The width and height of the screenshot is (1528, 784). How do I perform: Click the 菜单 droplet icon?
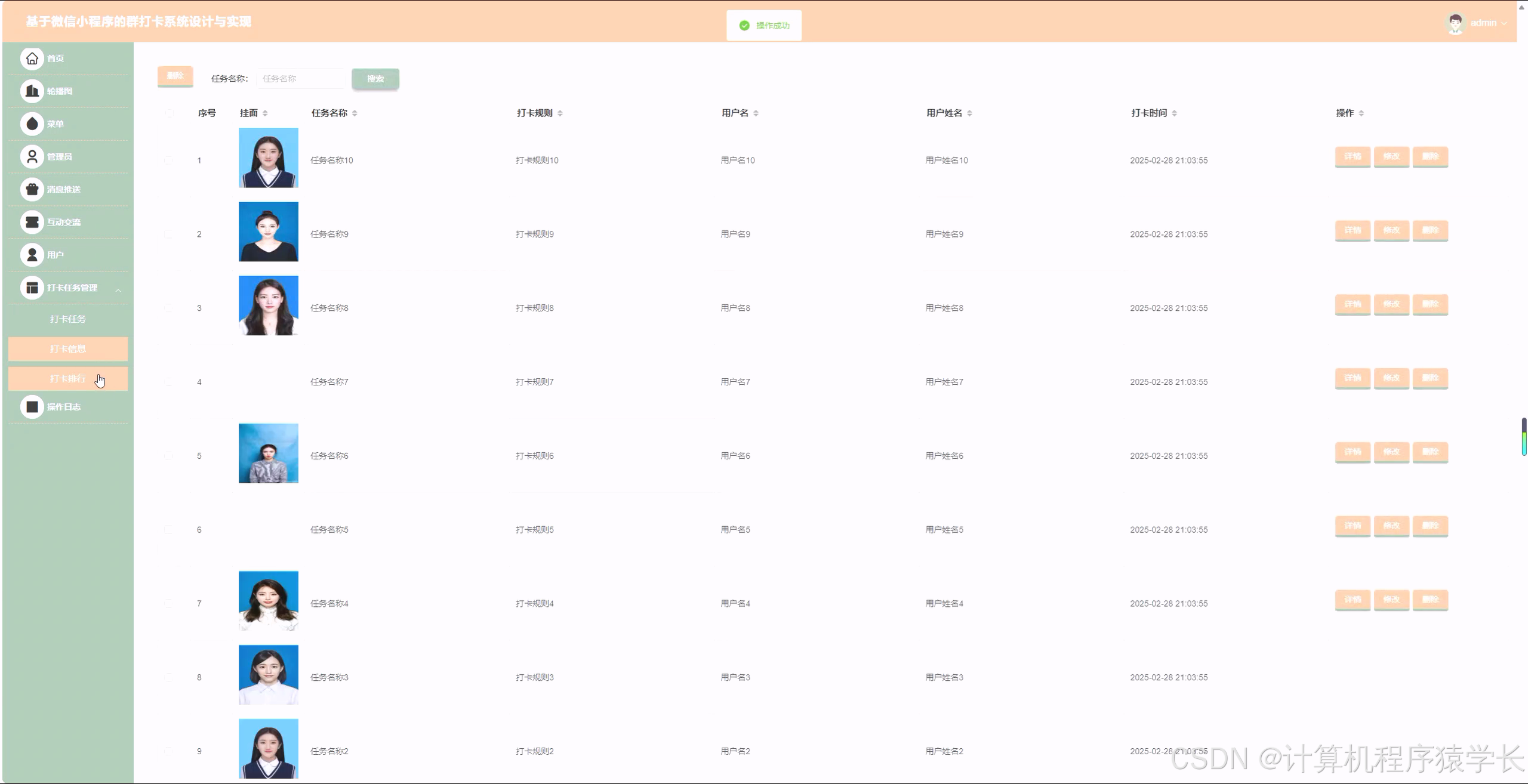pos(32,124)
